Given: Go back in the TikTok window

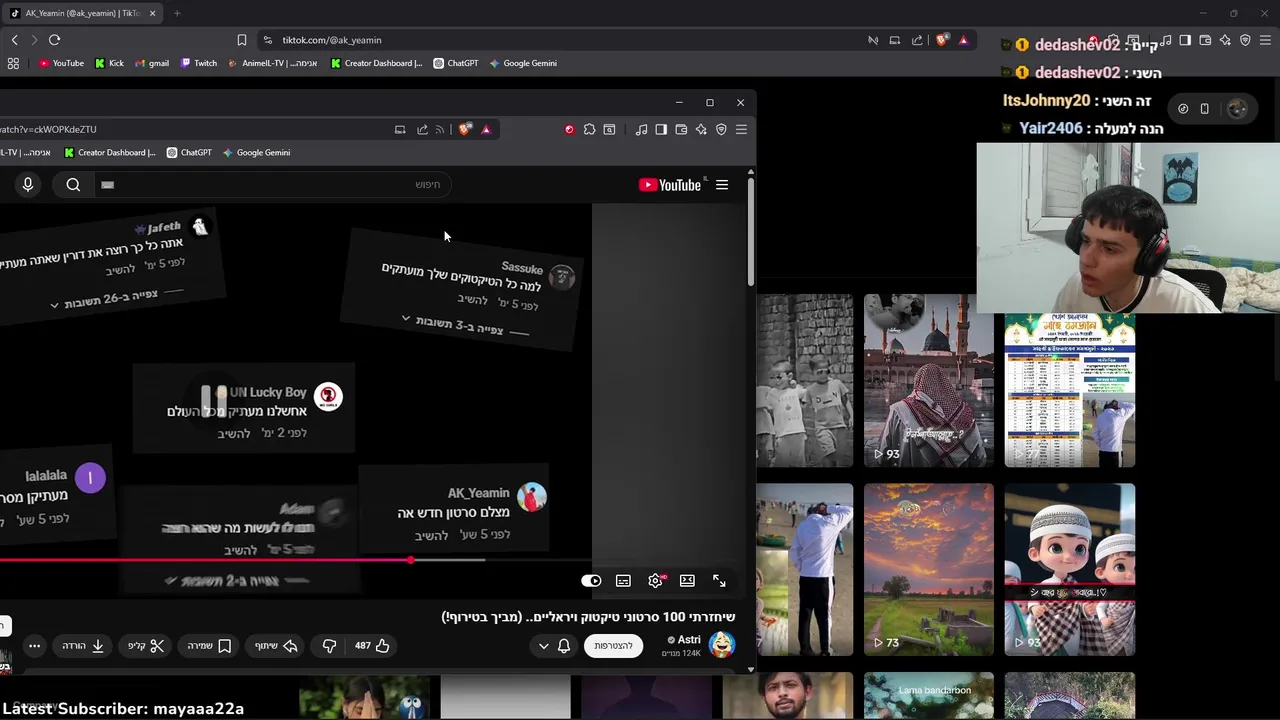Looking at the screenshot, I should pos(14,40).
